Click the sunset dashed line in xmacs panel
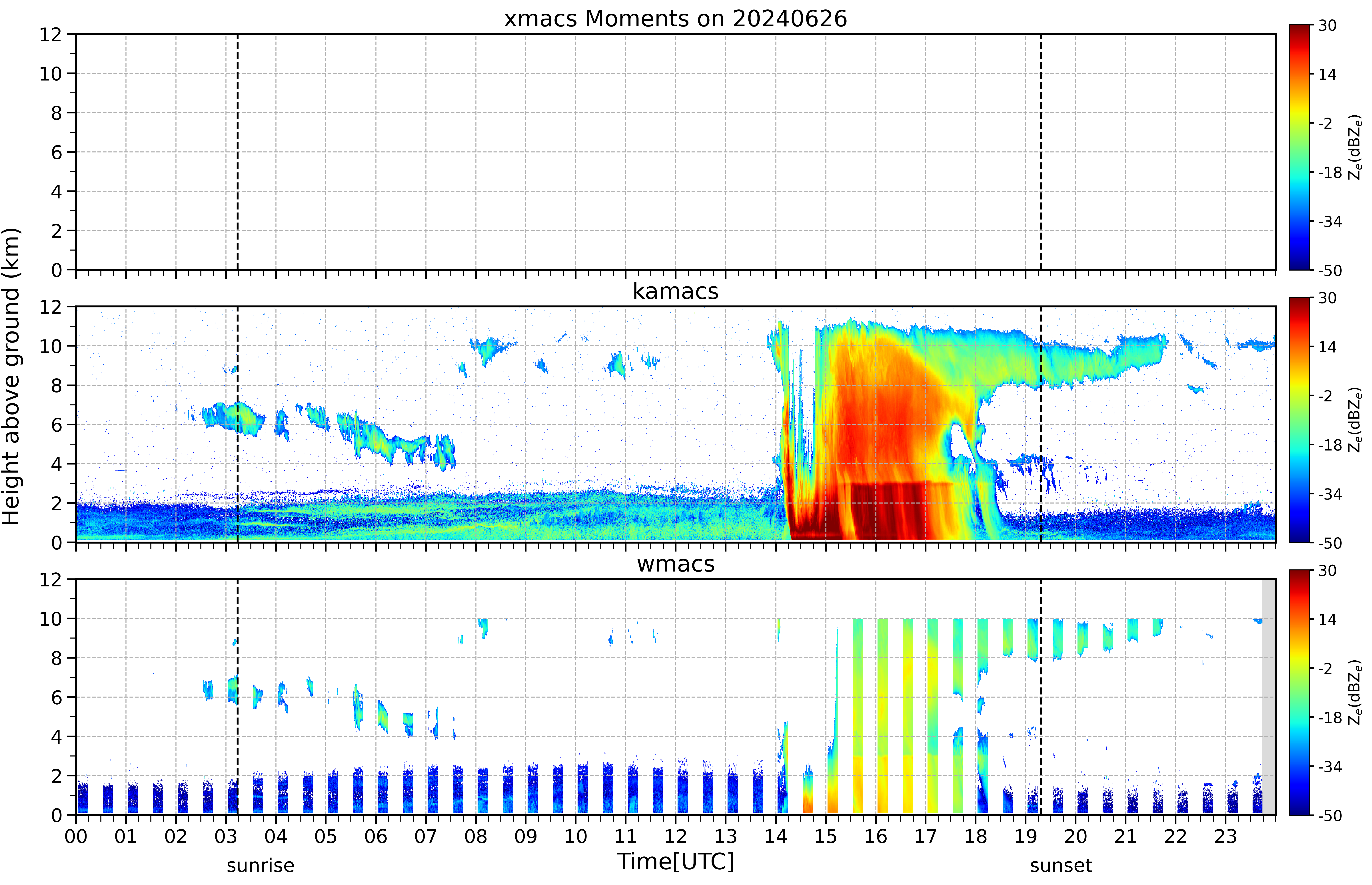The height and width of the screenshot is (885, 1372). tap(1040, 152)
